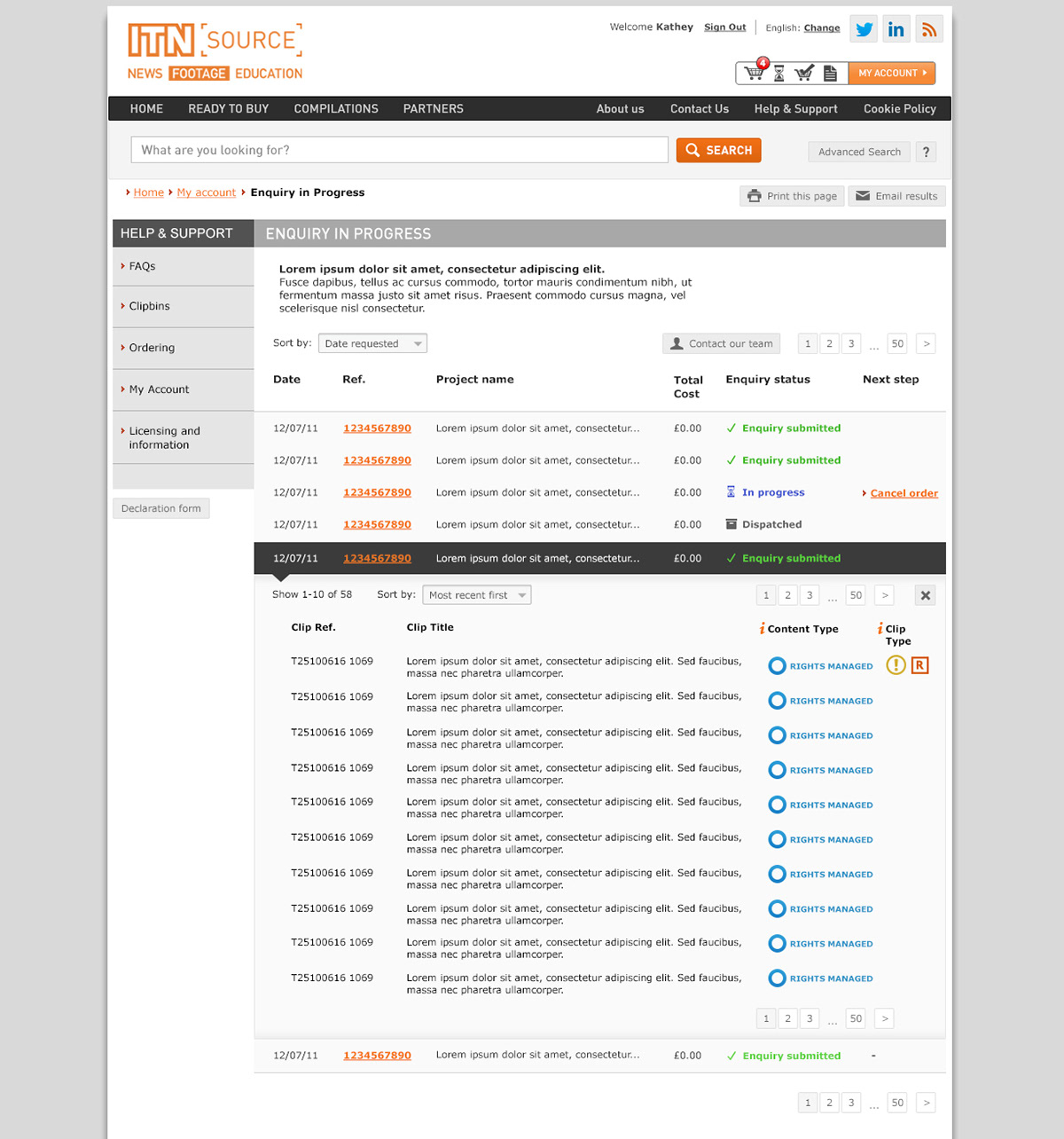1064x1139 pixels.
Task: Click the orange R clip type icon
Action: pyautogui.click(x=919, y=664)
